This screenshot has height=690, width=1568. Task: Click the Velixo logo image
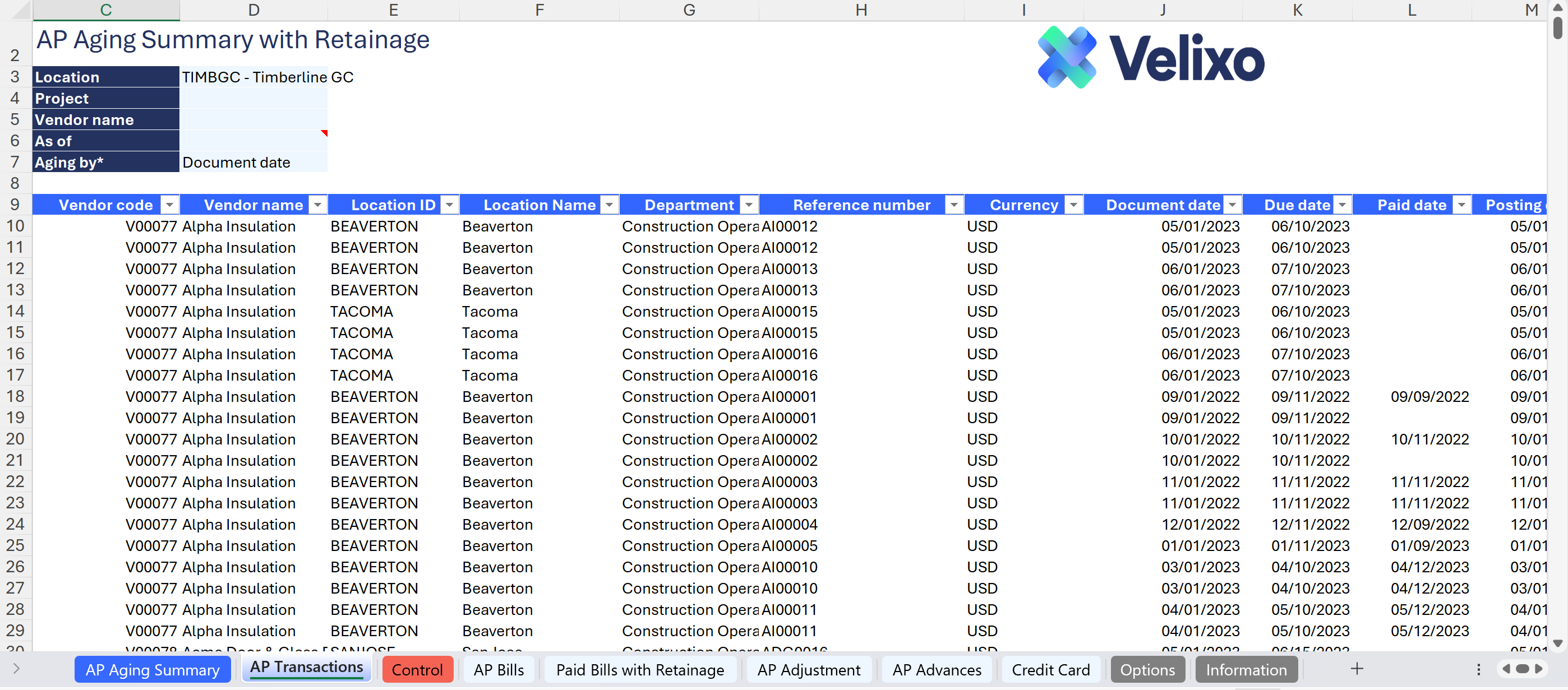(x=1150, y=58)
